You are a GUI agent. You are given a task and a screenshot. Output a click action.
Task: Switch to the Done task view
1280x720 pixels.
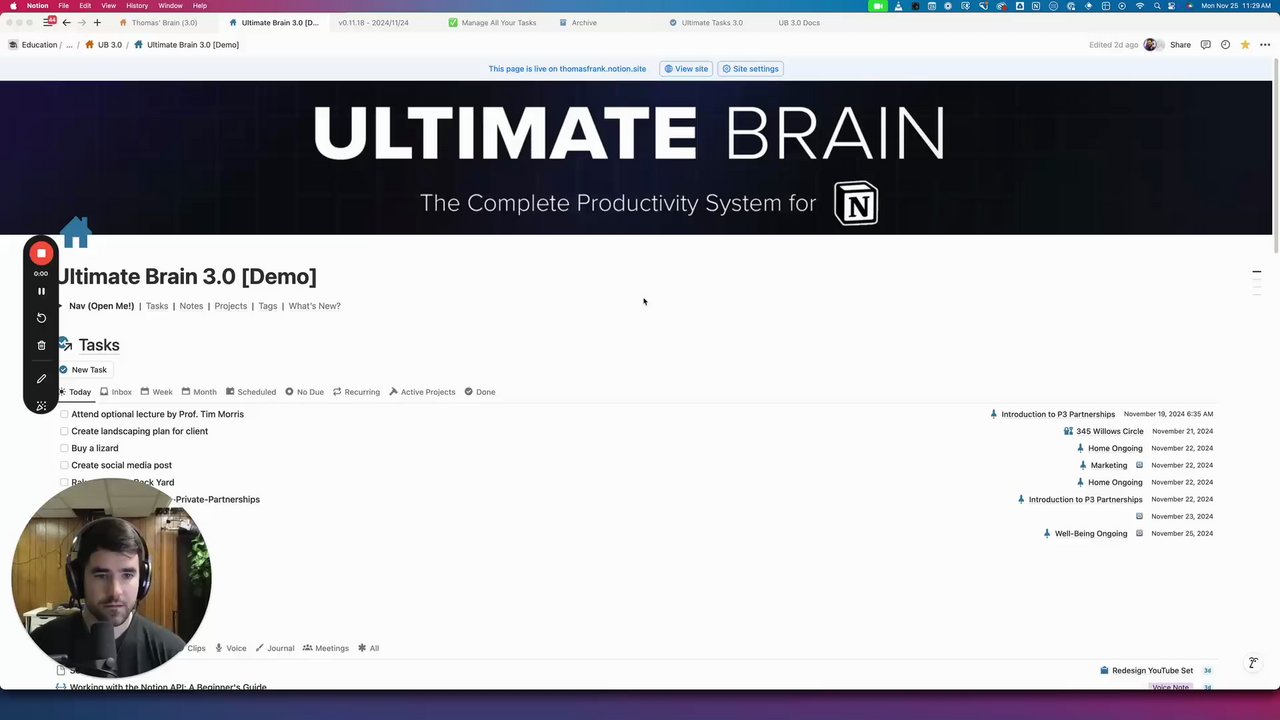pyautogui.click(x=480, y=392)
